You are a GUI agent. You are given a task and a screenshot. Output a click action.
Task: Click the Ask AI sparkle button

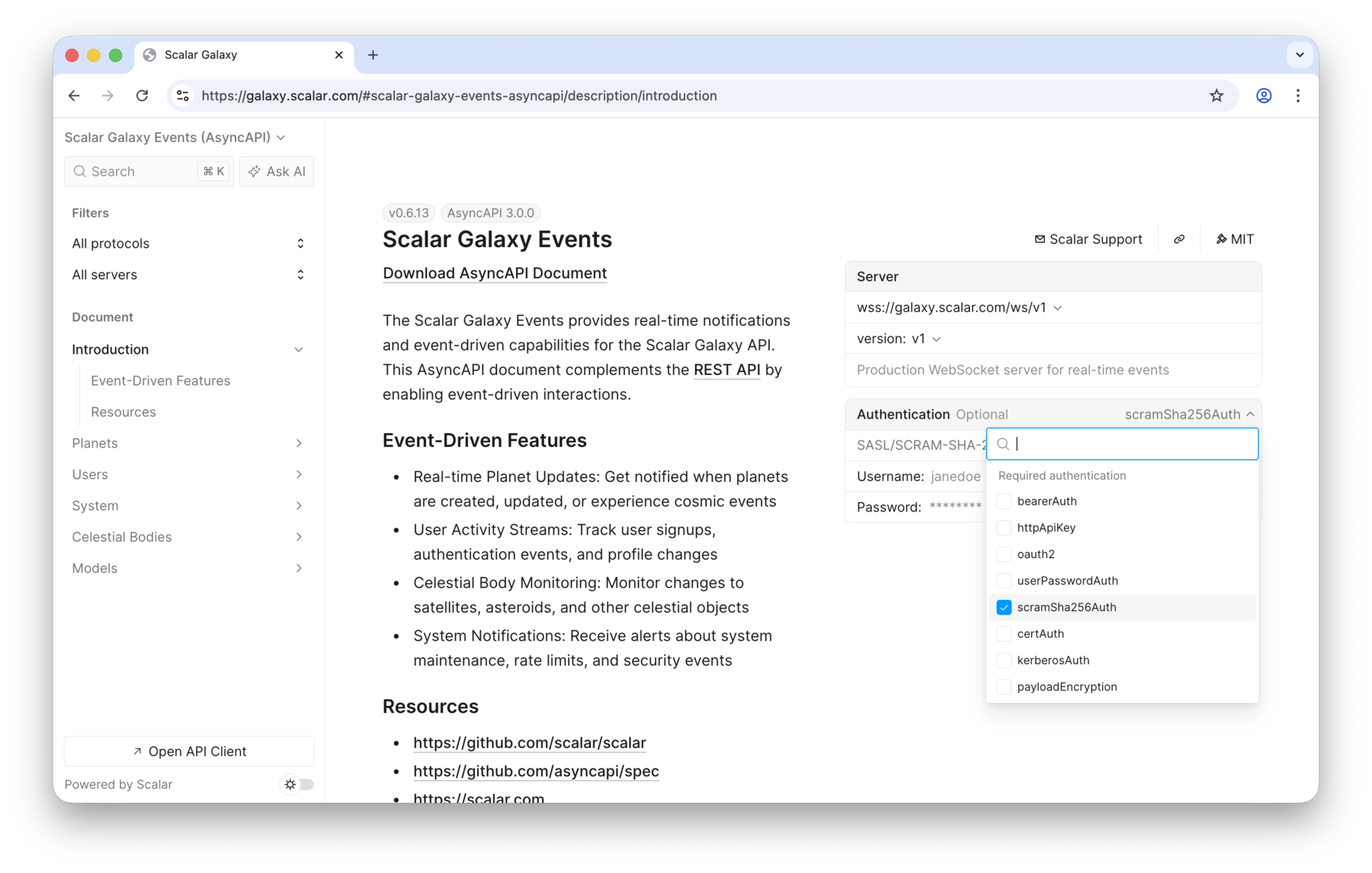tap(277, 172)
